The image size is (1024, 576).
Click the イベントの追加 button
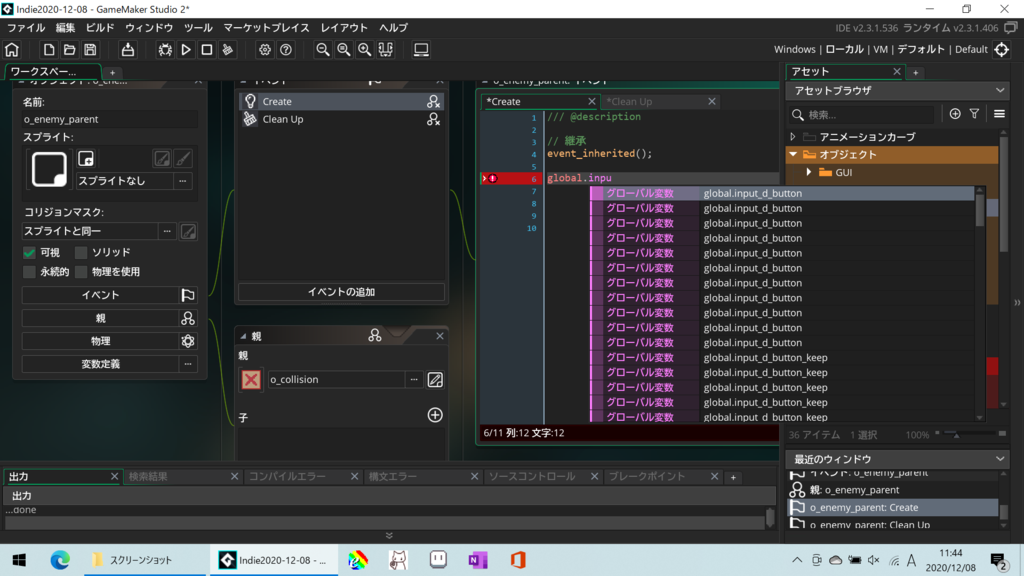tap(341, 292)
